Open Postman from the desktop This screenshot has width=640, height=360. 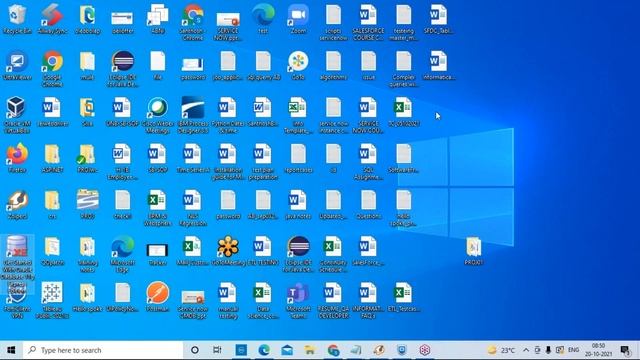(158, 297)
